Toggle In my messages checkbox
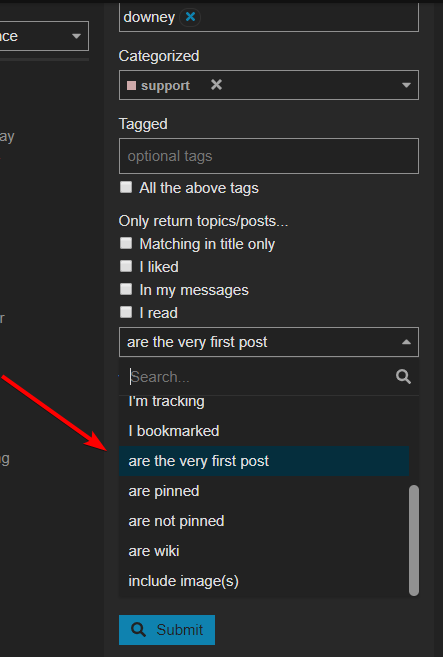The height and width of the screenshot is (657, 443). point(126,289)
